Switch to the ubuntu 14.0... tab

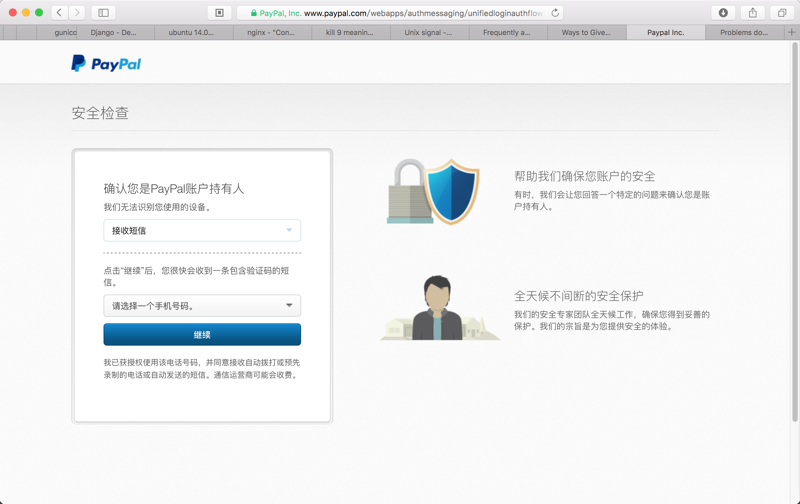pyautogui.click(x=194, y=32)
